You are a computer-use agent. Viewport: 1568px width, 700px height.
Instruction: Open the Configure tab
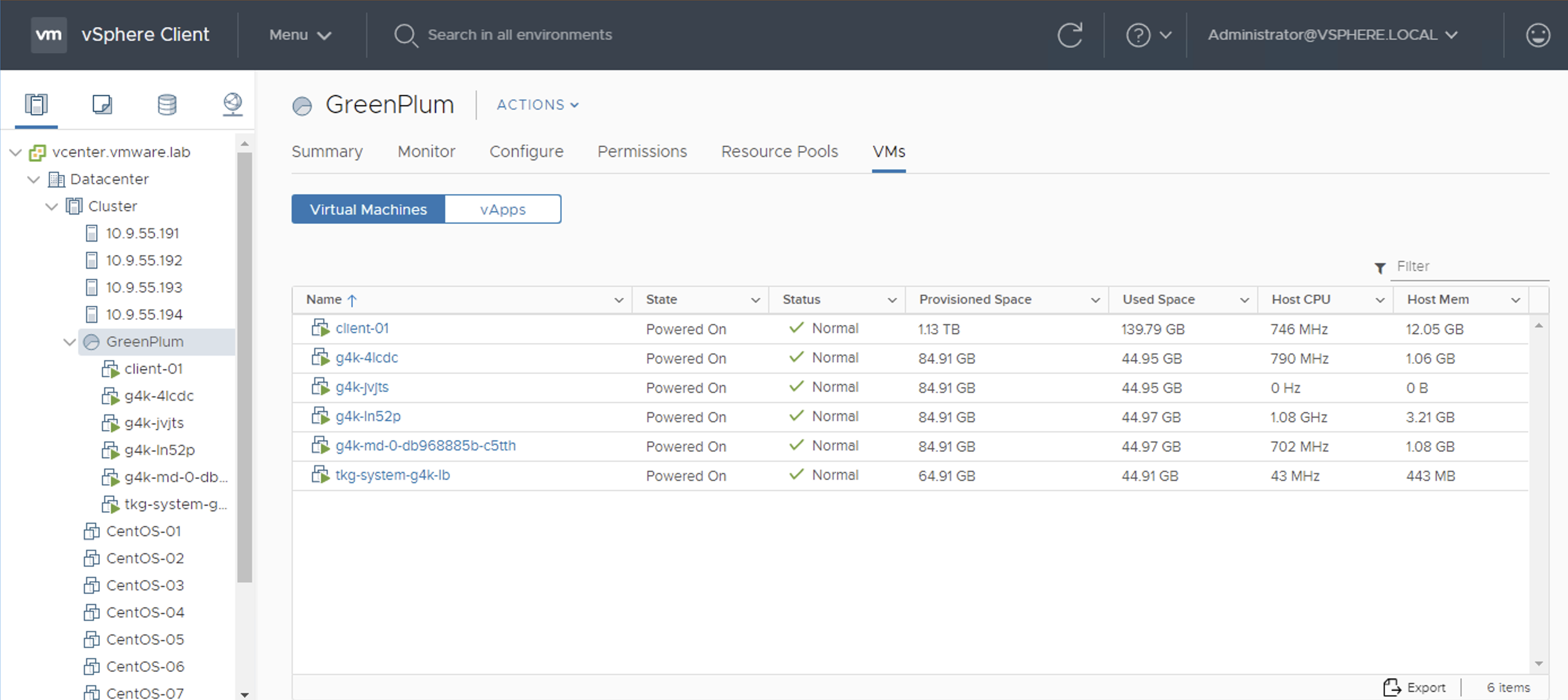coord(526,151)
